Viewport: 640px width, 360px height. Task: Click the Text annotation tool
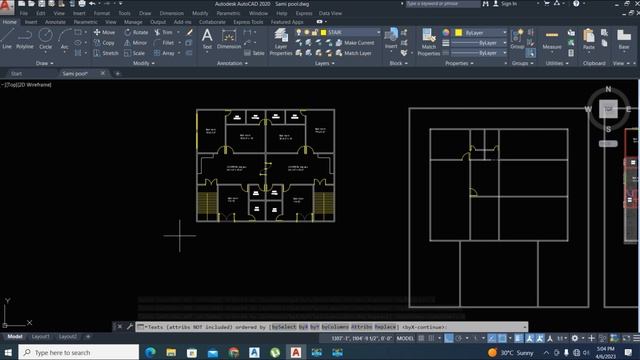(x=207, y=39)
